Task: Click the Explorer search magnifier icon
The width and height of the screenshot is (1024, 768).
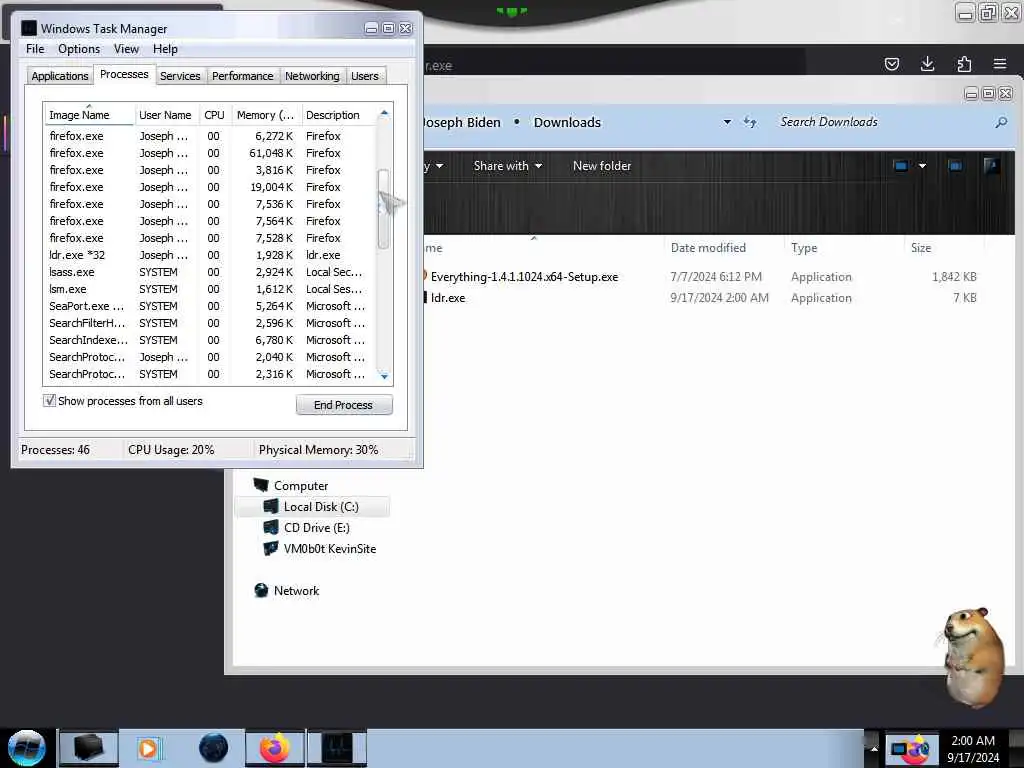Action: (x=1001, y=122)
